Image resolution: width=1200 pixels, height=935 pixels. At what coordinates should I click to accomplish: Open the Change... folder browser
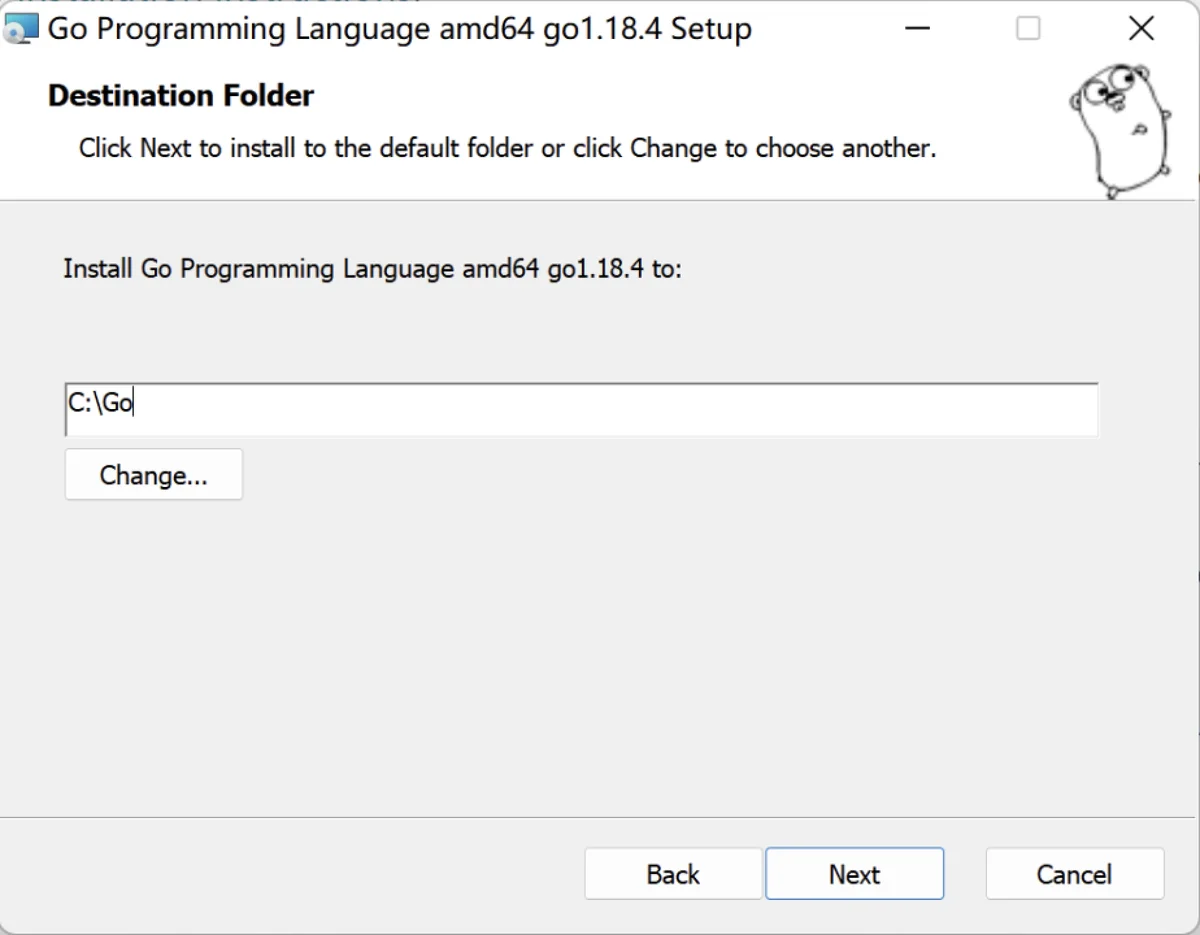(153, 475)
